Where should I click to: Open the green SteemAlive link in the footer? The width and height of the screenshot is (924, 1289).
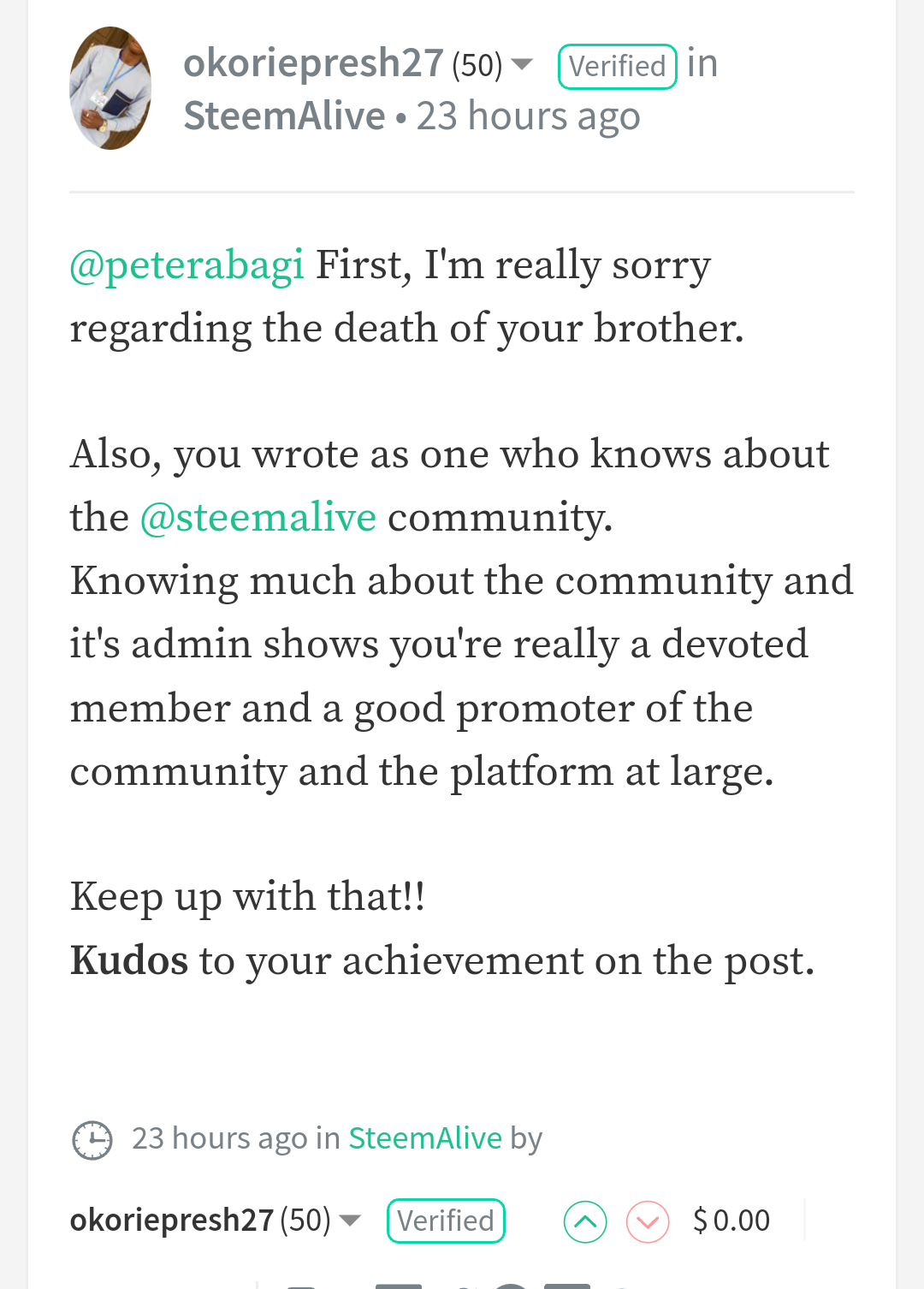pyautogui.click(x=424, y=1138)
